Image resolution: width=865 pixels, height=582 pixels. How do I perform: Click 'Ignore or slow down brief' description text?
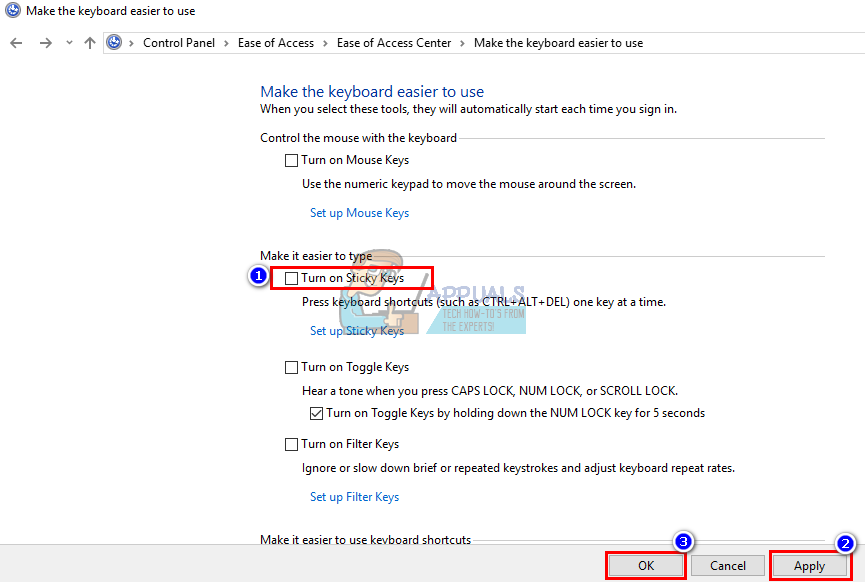(x=518, y=468)
